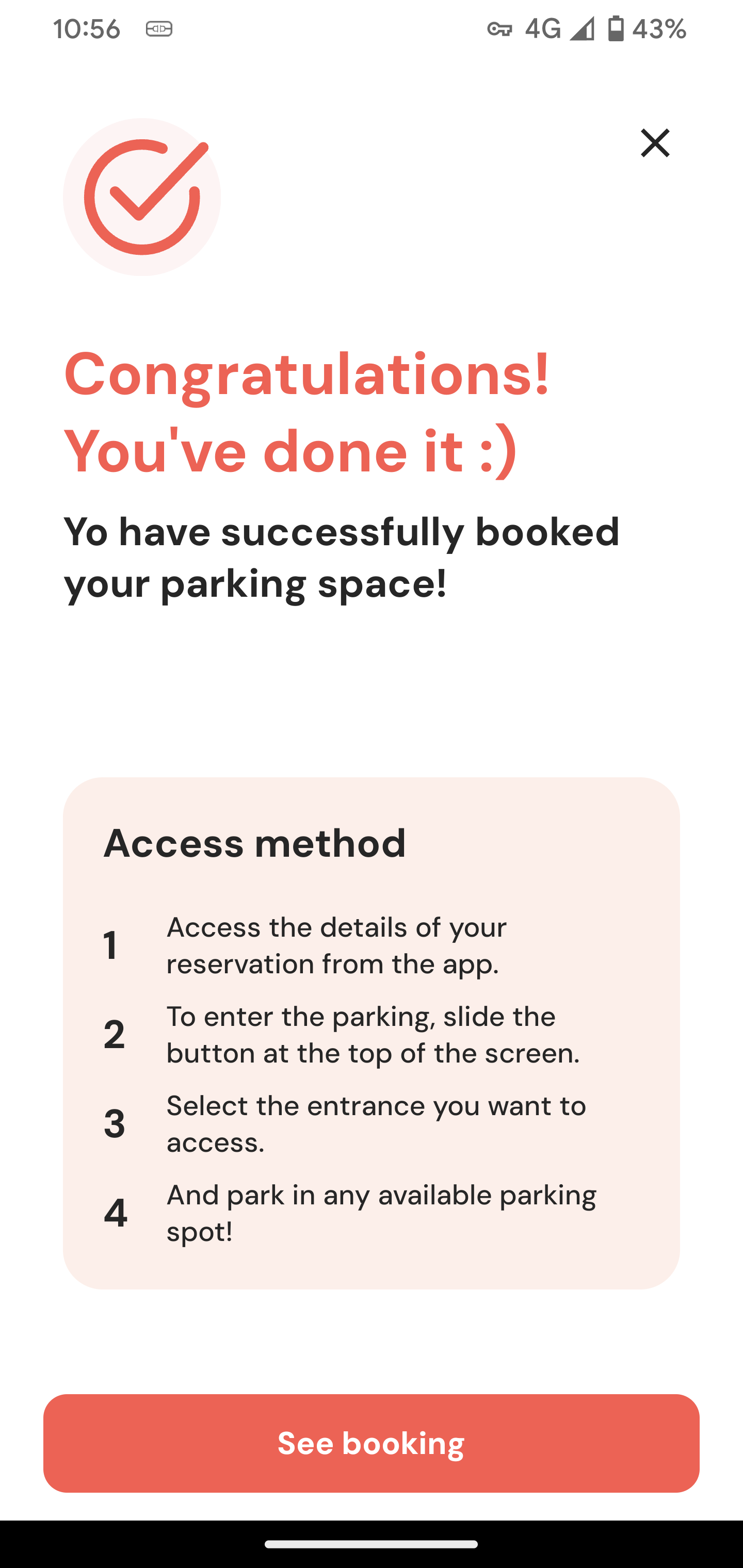Tap the VPN key status icon
743x1568 pixels.
point(499,28)
